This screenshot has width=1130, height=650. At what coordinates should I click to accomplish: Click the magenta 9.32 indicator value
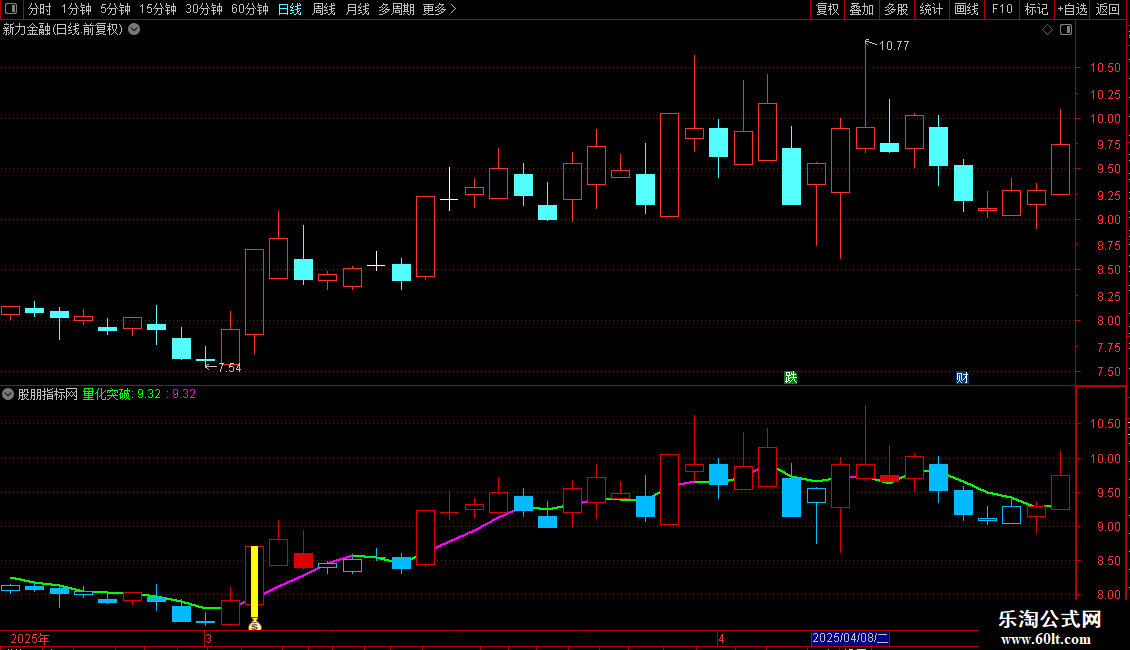(x=184, y=394)
